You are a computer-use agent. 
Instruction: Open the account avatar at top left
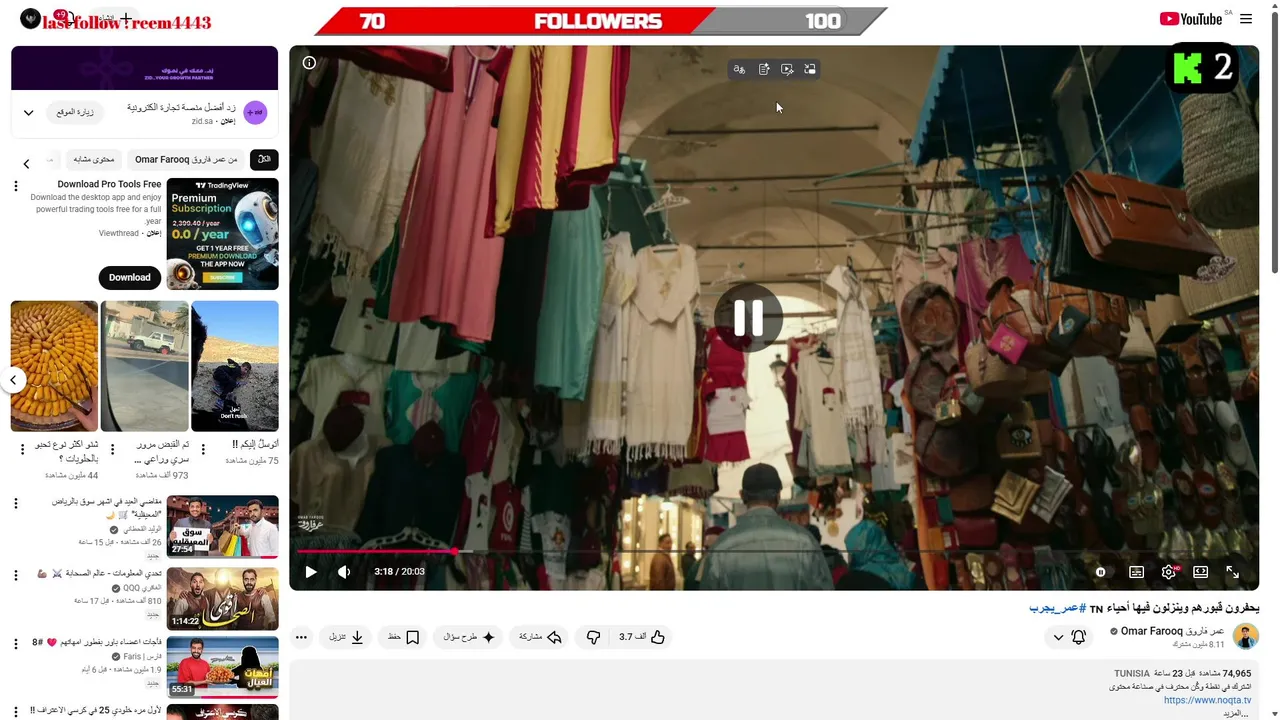point(31,19)
